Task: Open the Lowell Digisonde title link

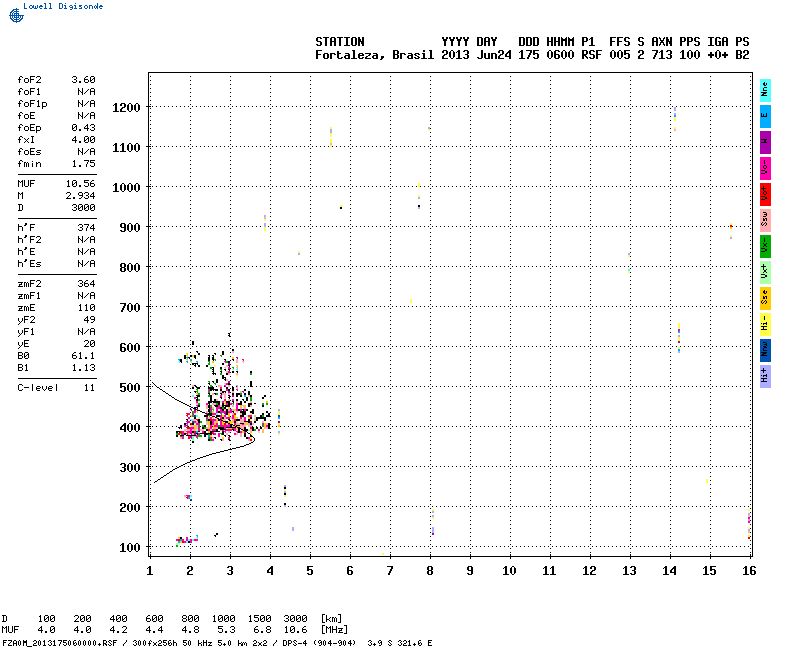Action: tap(63, 6)
